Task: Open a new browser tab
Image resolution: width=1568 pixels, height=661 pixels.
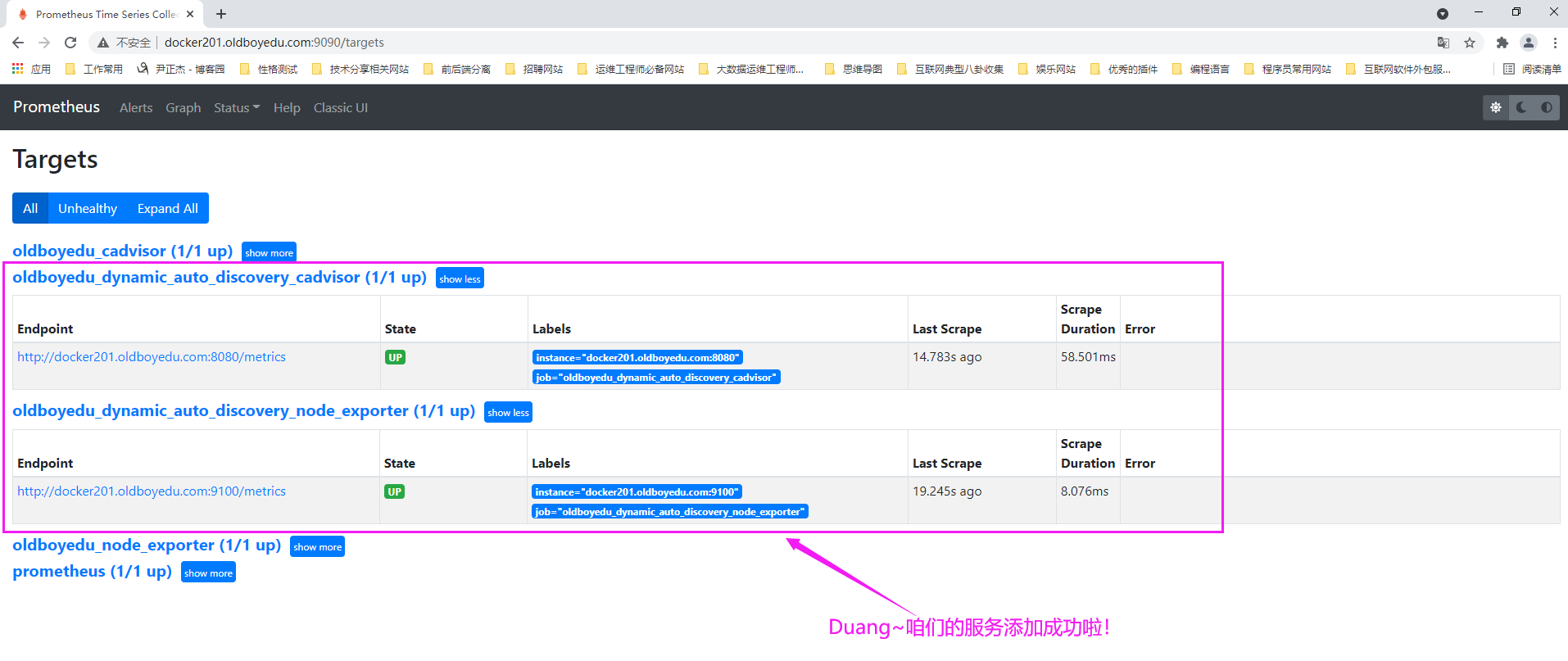Action: 221,14
